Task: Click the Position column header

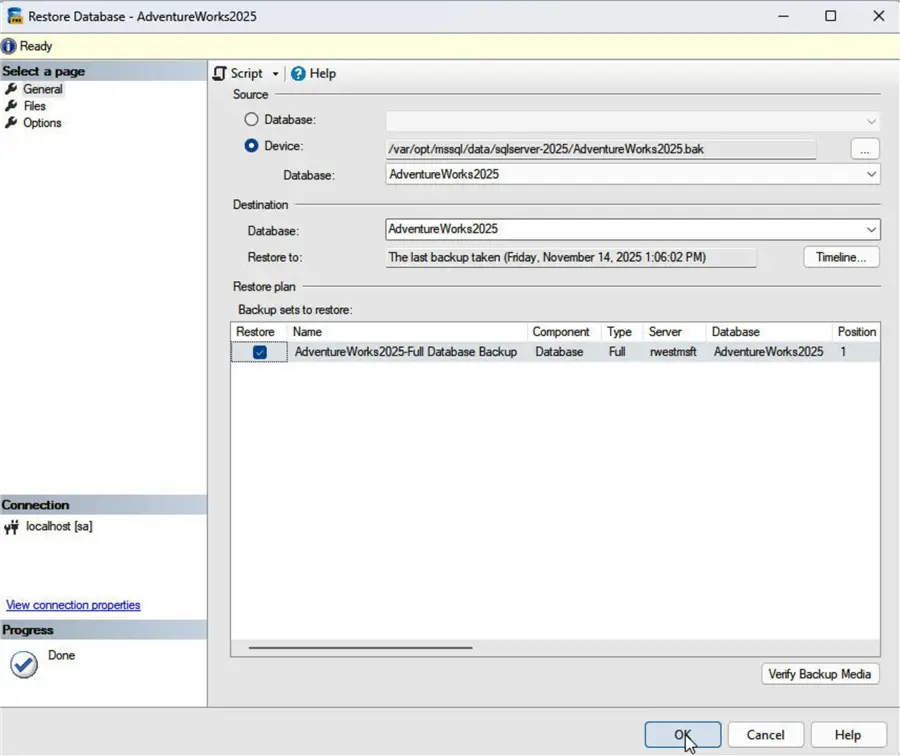Action: click(856, 332)
